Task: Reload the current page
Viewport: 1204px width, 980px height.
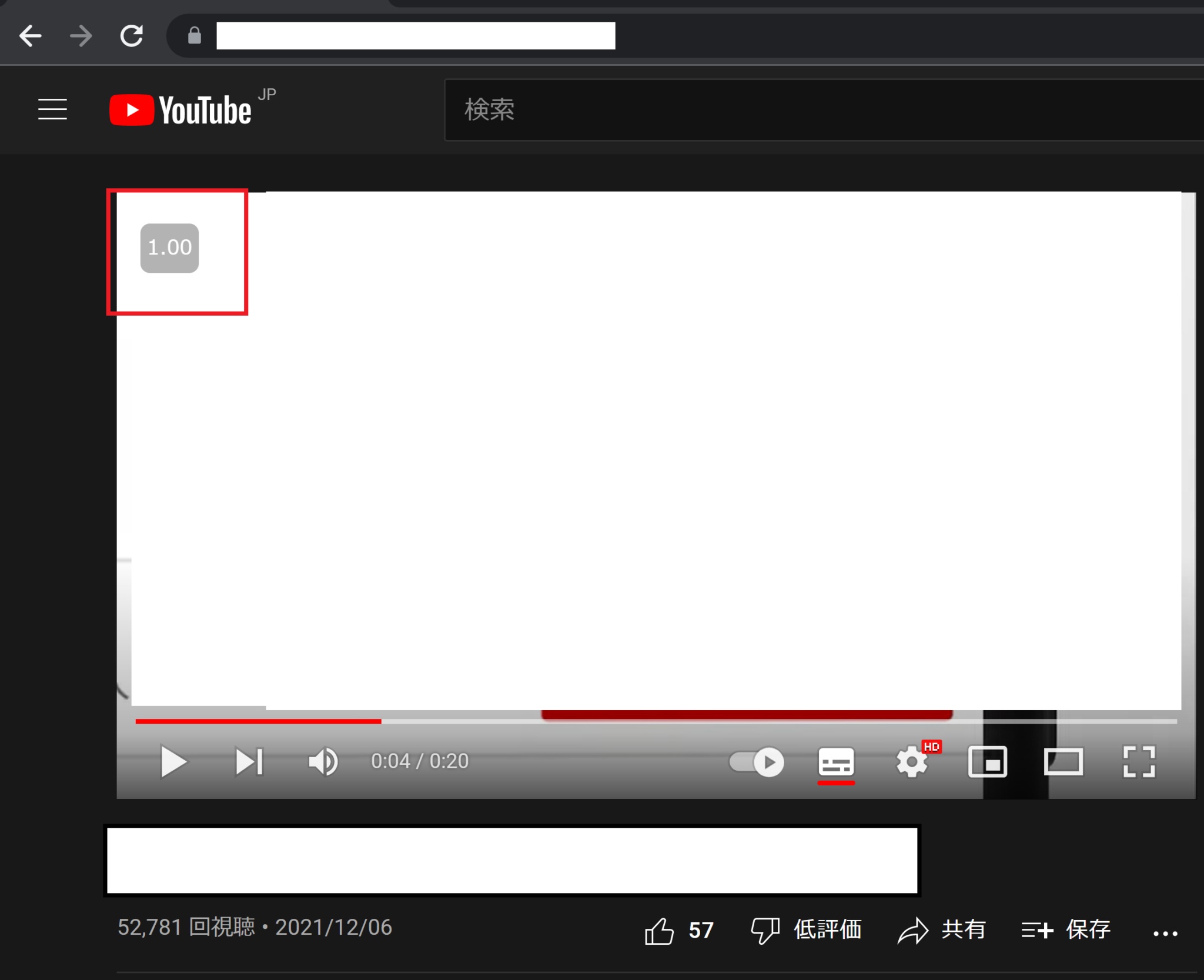Action: tap(132, 35)
